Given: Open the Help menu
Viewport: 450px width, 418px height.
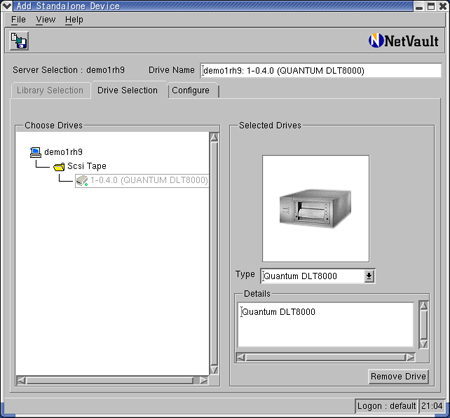Looking at the screenshot, I should point(74,20).
